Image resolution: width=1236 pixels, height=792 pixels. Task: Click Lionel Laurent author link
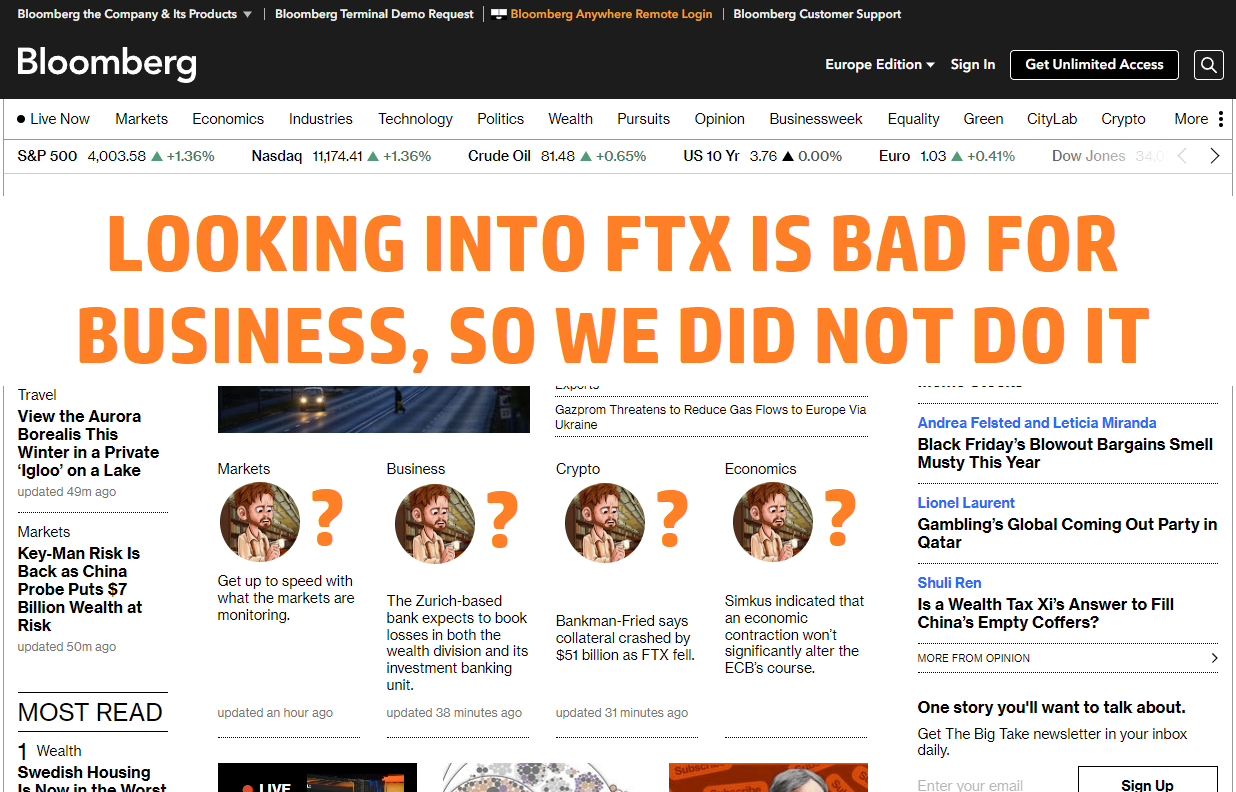966,503
